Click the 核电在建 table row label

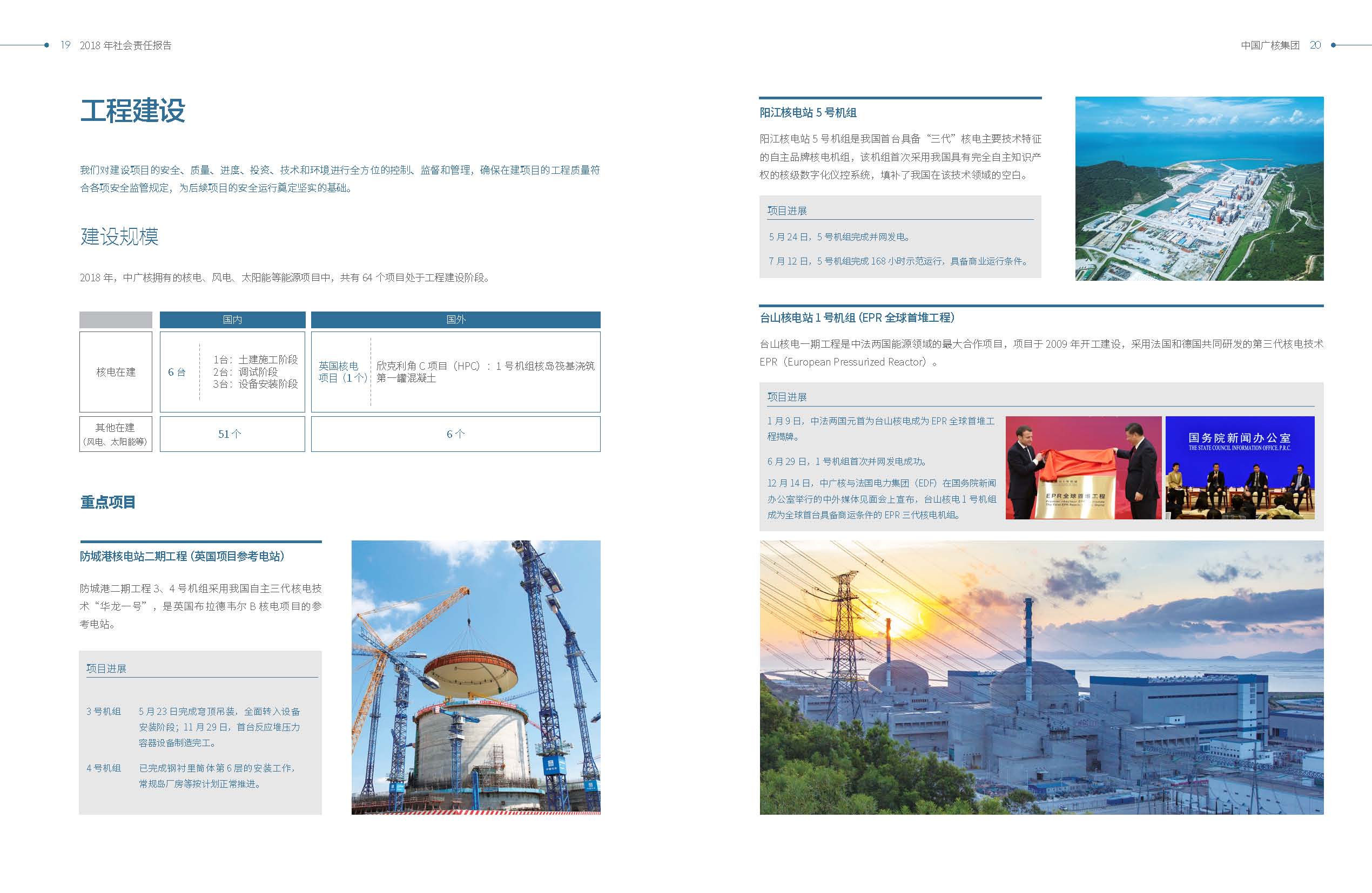point(116,372)
